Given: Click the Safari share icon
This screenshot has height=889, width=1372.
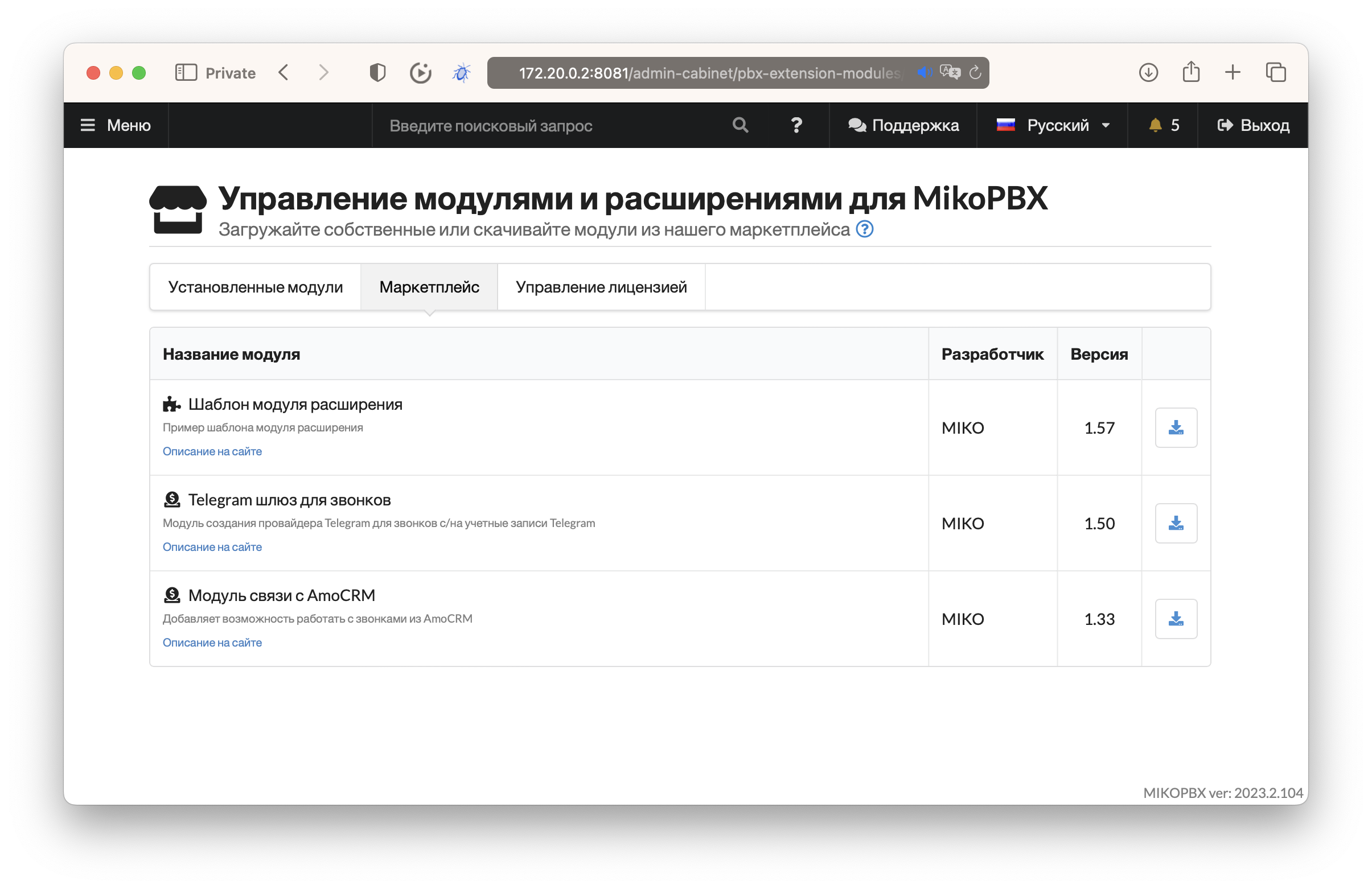Looking at the screenshot, I should coord(1191,73).
